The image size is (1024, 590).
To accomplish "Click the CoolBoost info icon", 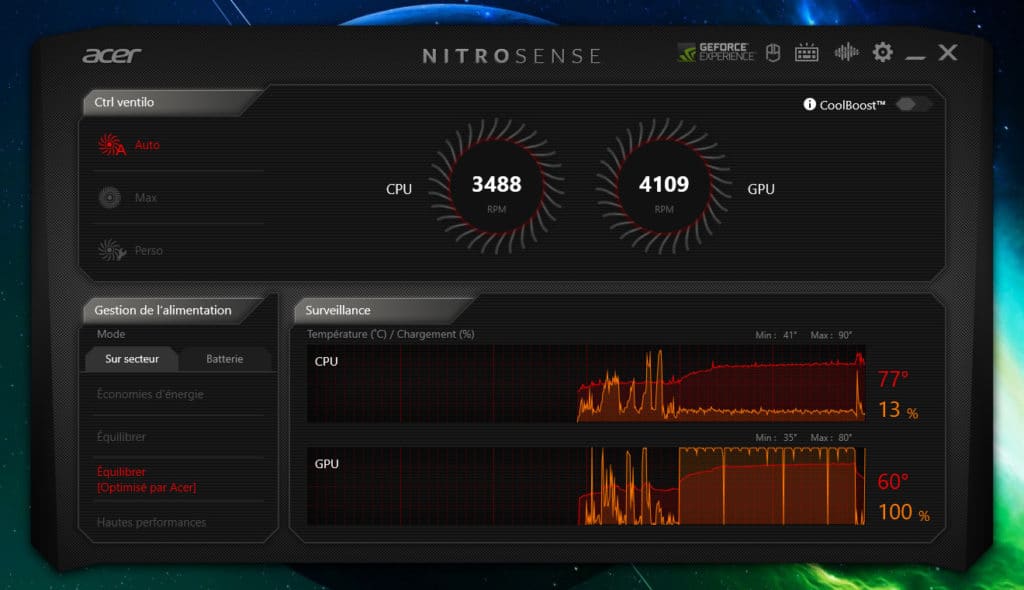I will [x=809, y=105].
